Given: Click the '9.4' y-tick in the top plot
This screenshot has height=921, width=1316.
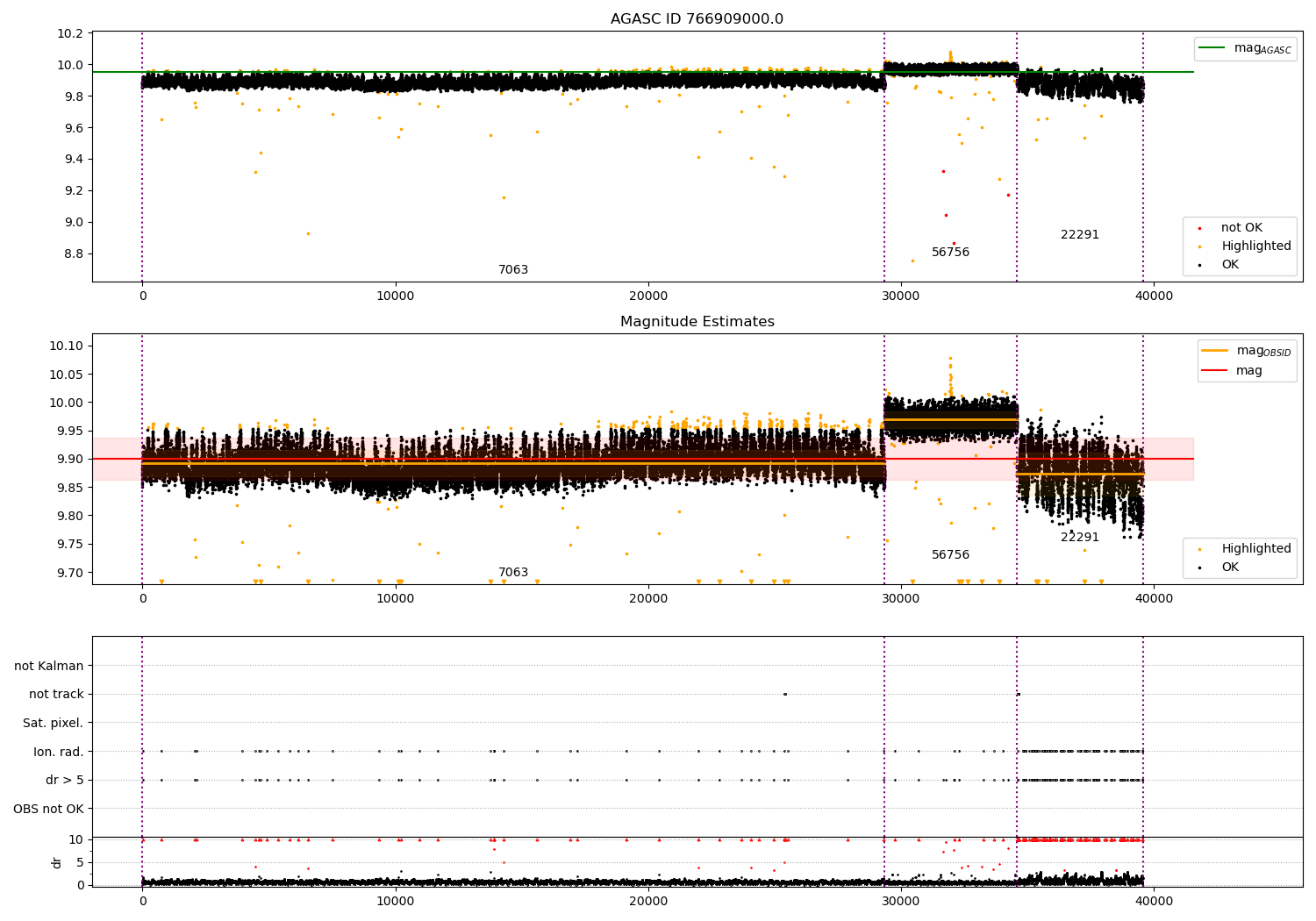Looking at the screenshot, I should click(x=72, y=160).
